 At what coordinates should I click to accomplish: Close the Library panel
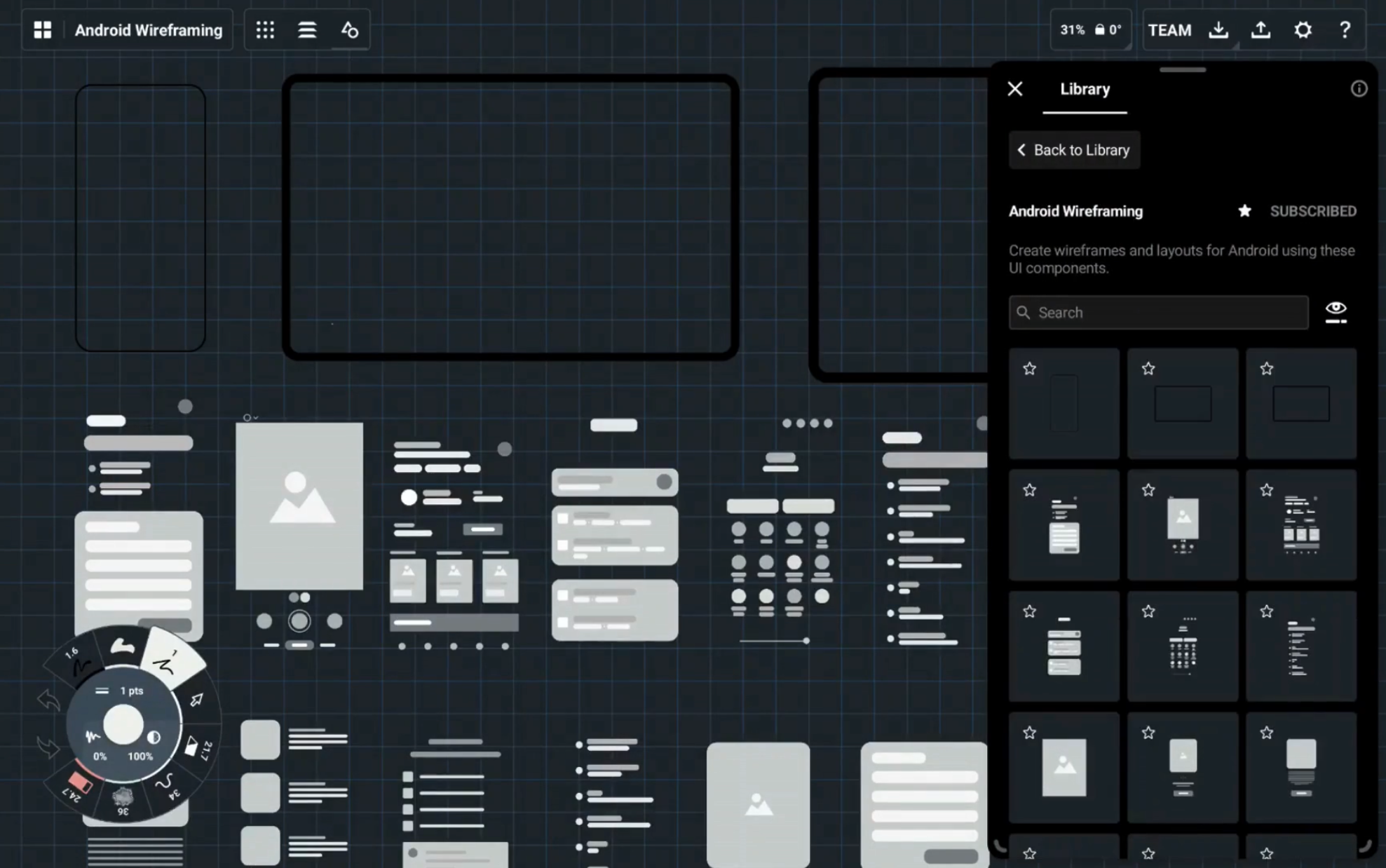tap(1015, 88)
